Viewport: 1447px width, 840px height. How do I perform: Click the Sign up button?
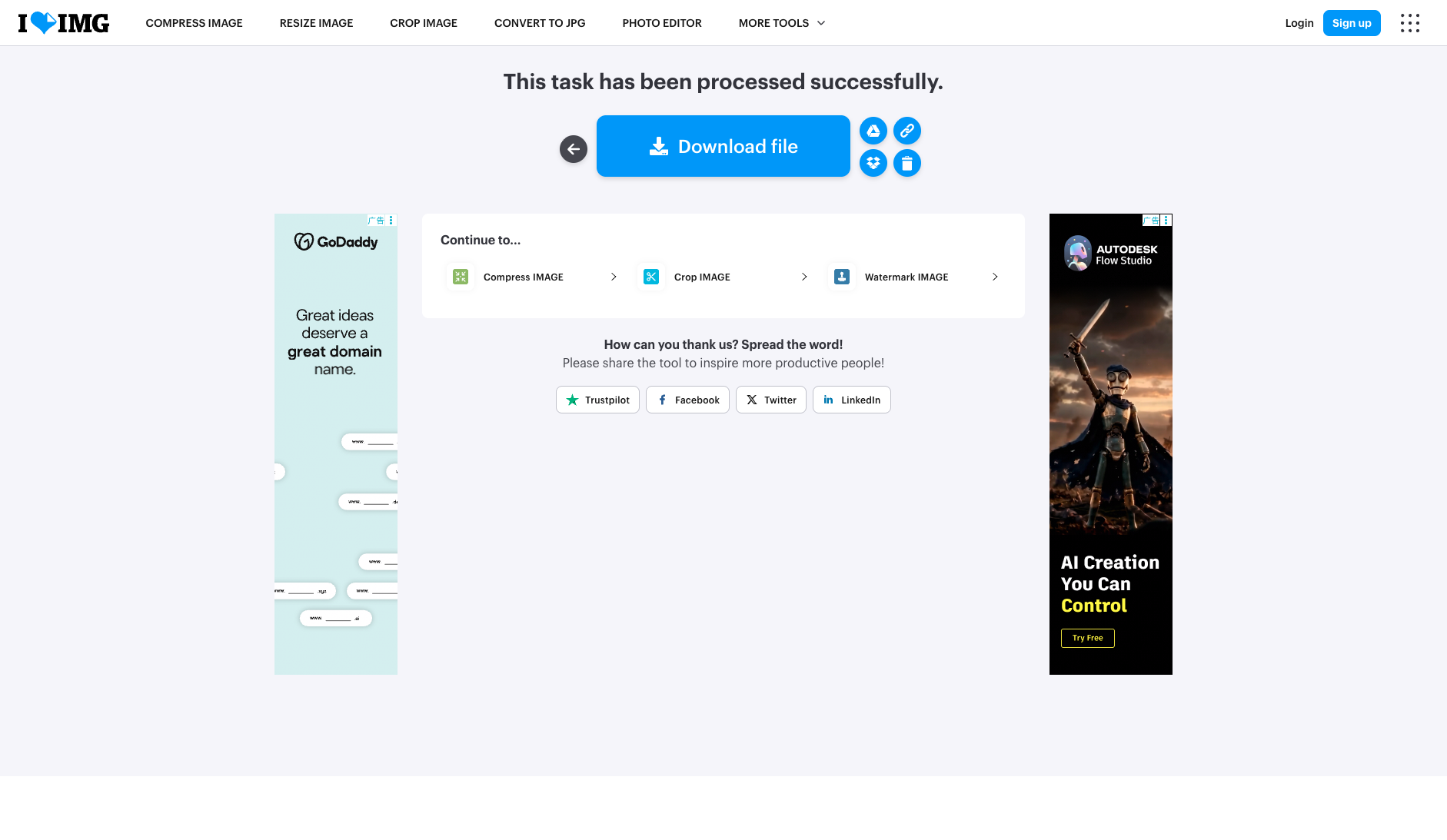[x=1352, y=23]
